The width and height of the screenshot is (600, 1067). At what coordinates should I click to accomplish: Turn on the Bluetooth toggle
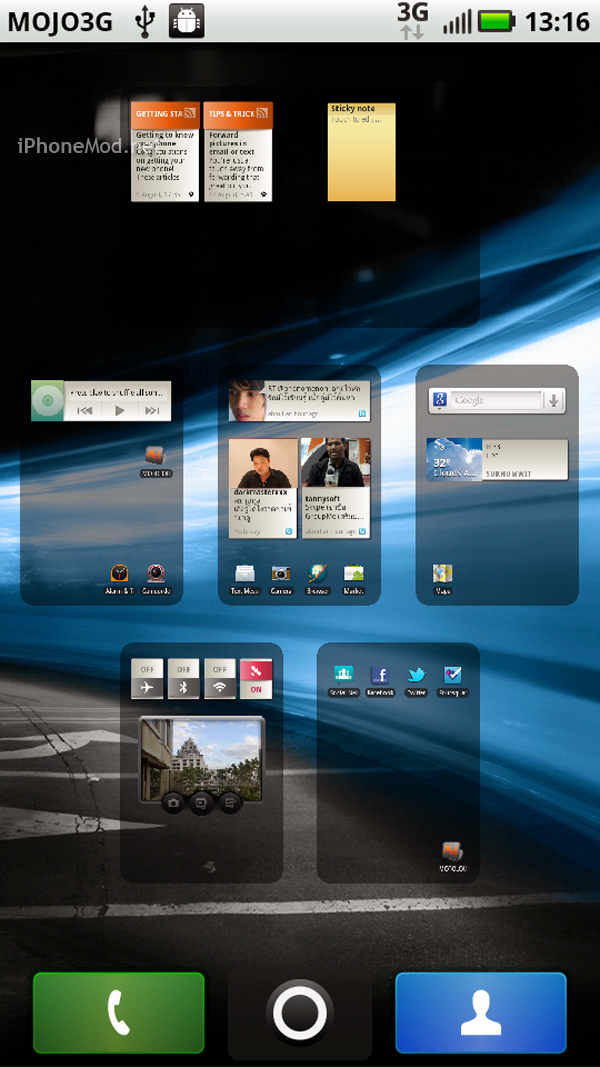(184, 679)
